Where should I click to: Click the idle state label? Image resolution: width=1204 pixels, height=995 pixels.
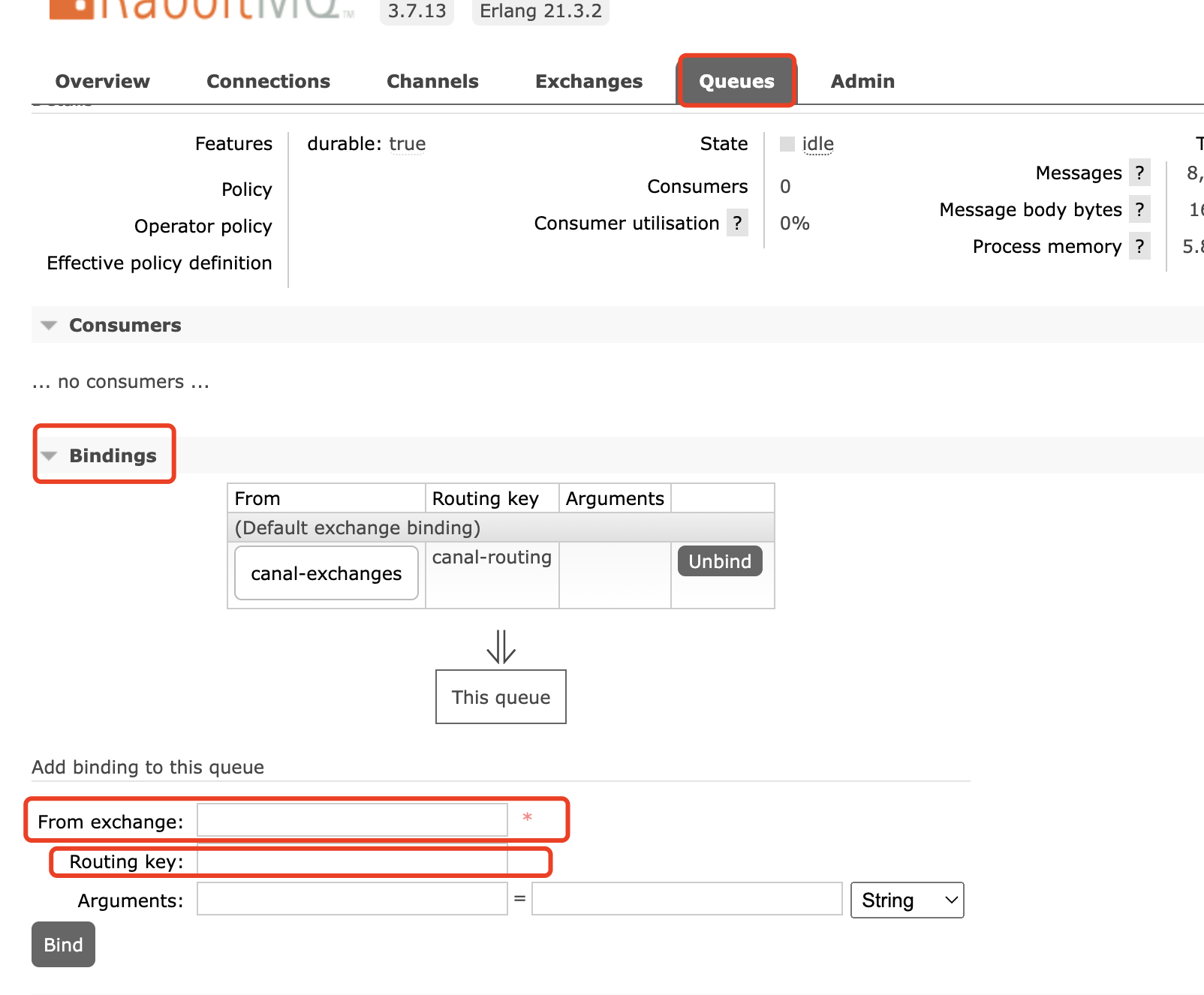pyautogui.click(x=817, y=143)
